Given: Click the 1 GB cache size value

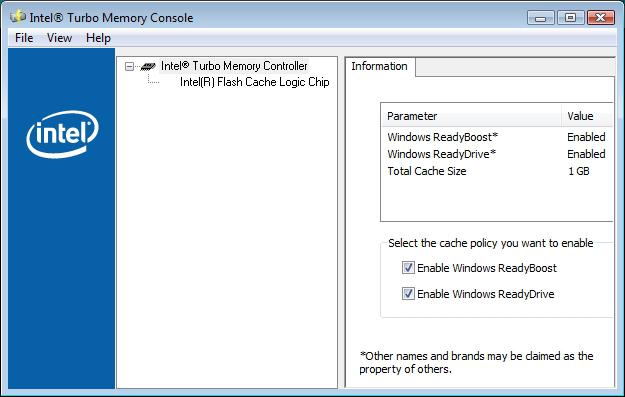Looking at the screenshot, I should [578, 171].
